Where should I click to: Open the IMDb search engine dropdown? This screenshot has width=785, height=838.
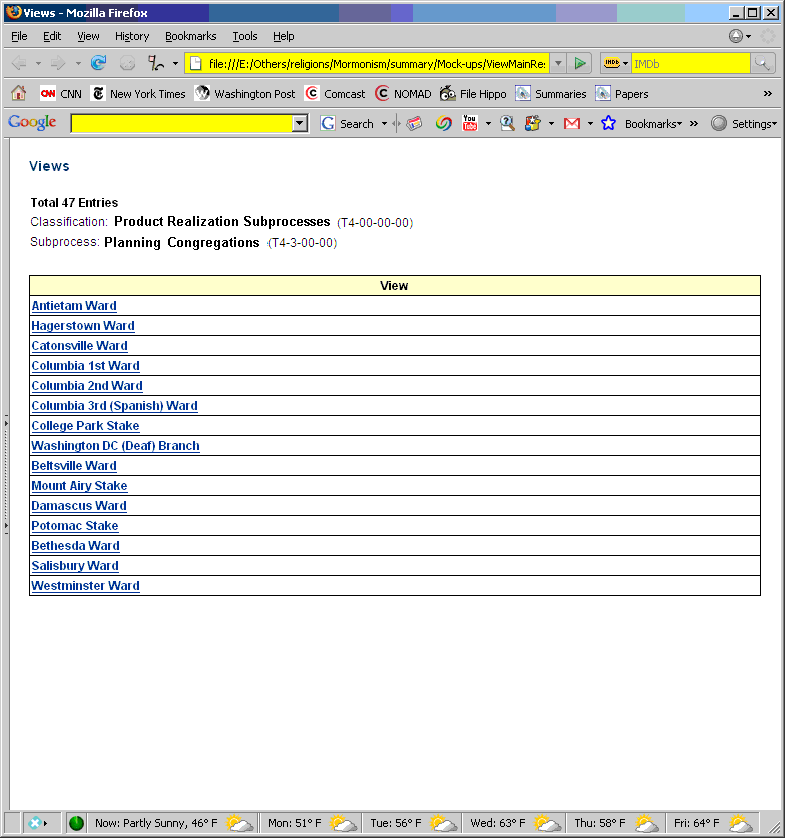pyautogui.click(x=625, y=64)
